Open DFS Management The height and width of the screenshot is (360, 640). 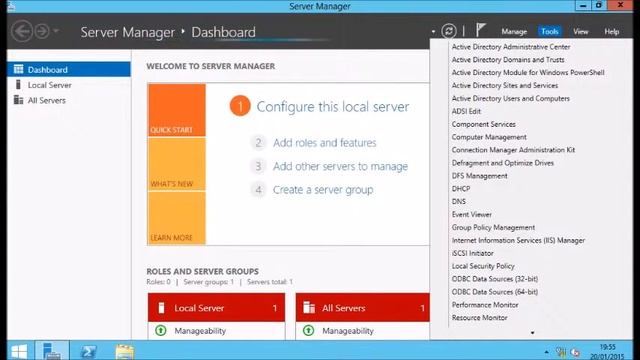point(479,176)
